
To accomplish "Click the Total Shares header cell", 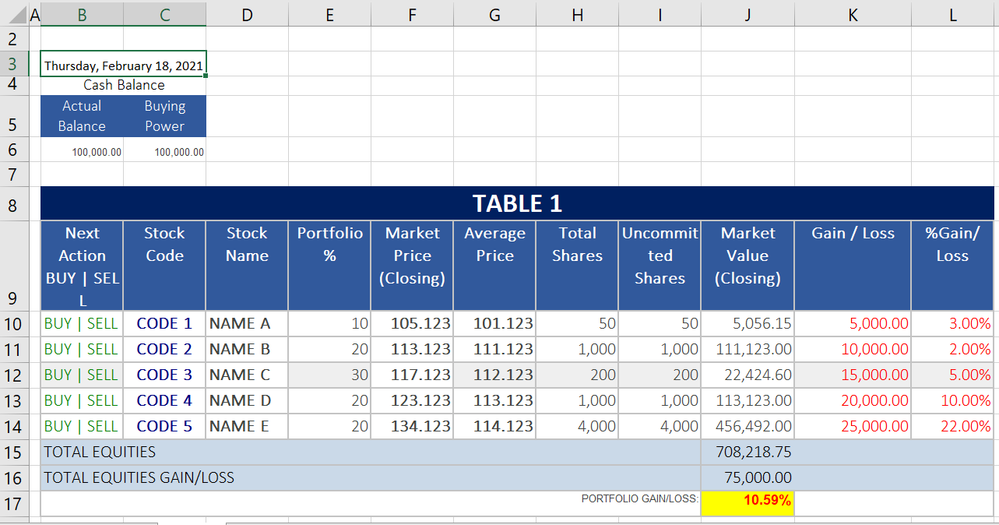I will (577, 266).
